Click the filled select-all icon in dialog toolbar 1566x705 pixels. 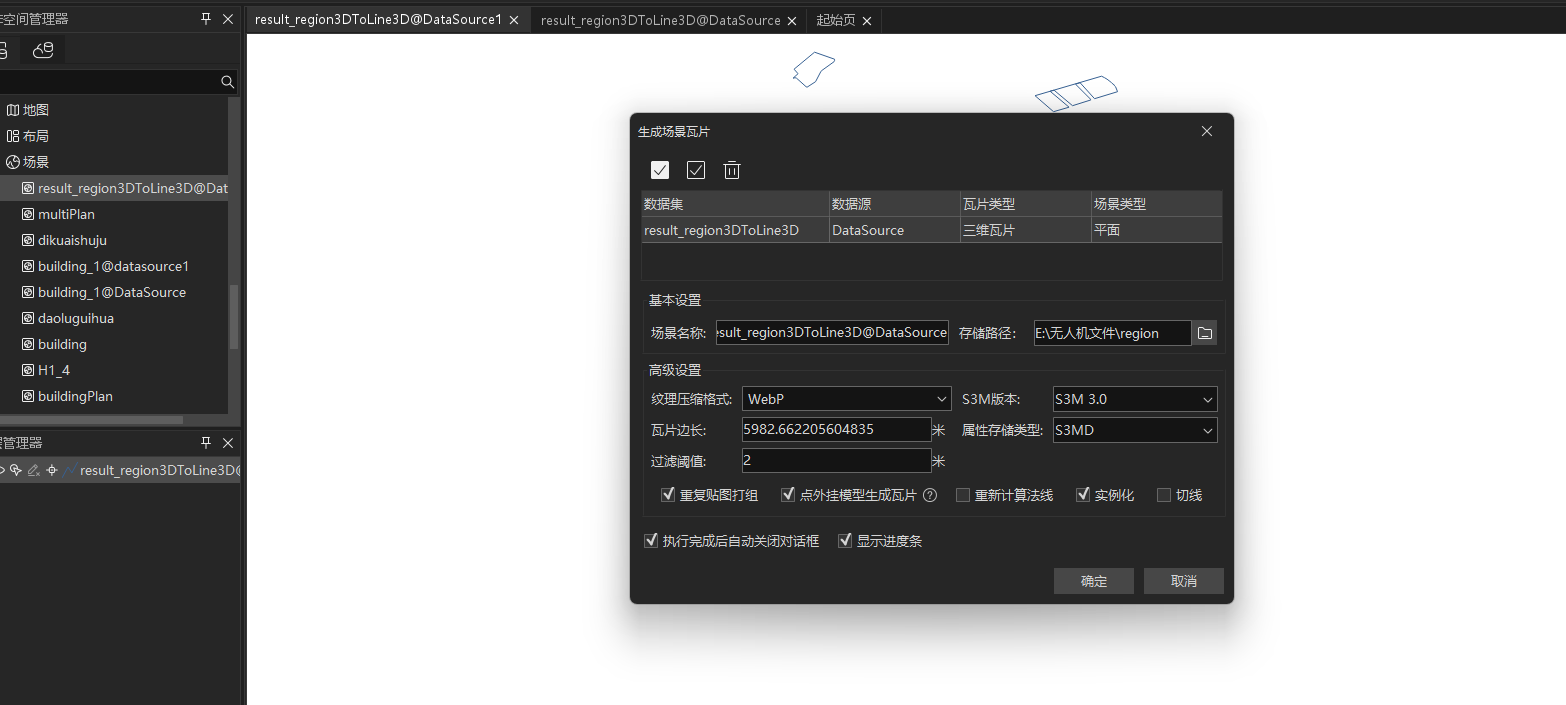660,170
